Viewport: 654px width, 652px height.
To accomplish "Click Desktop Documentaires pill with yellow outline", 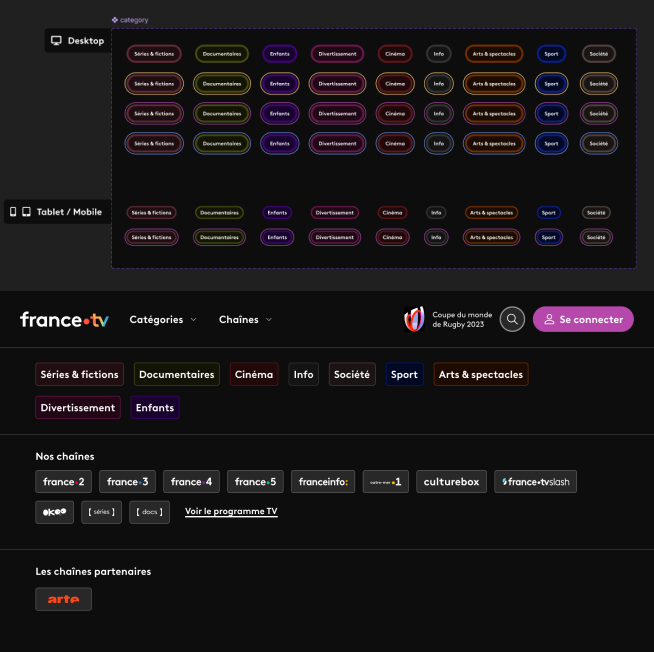I will [x=222, y=84].
